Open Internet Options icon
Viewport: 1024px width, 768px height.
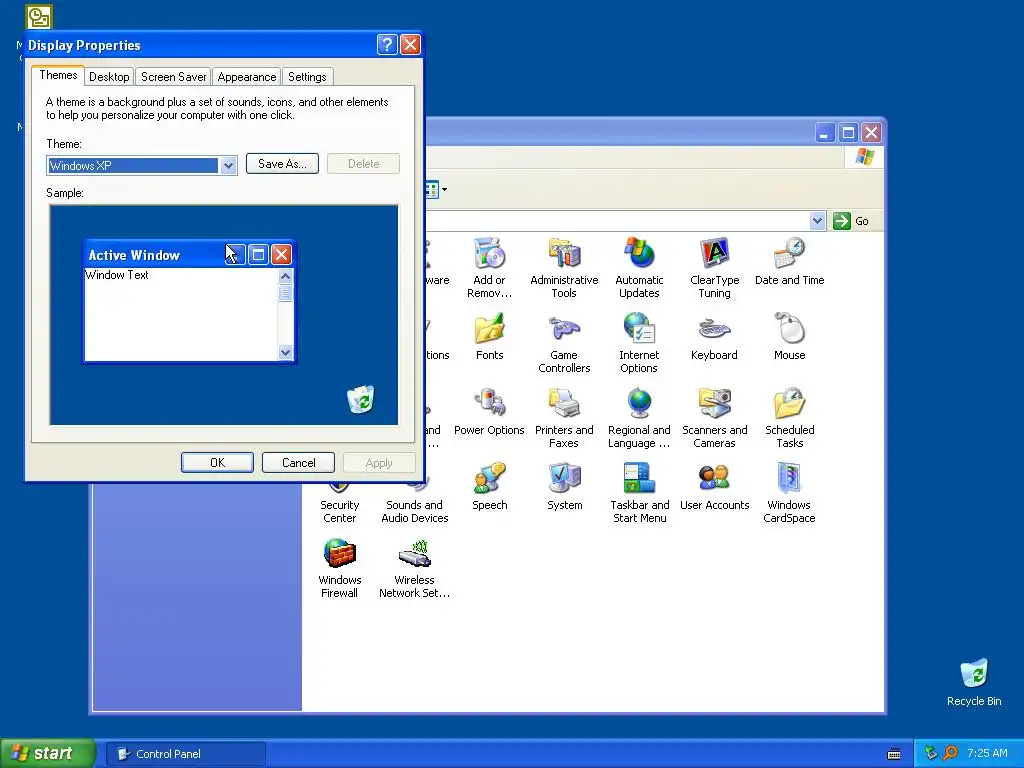(x=639, y=343)
